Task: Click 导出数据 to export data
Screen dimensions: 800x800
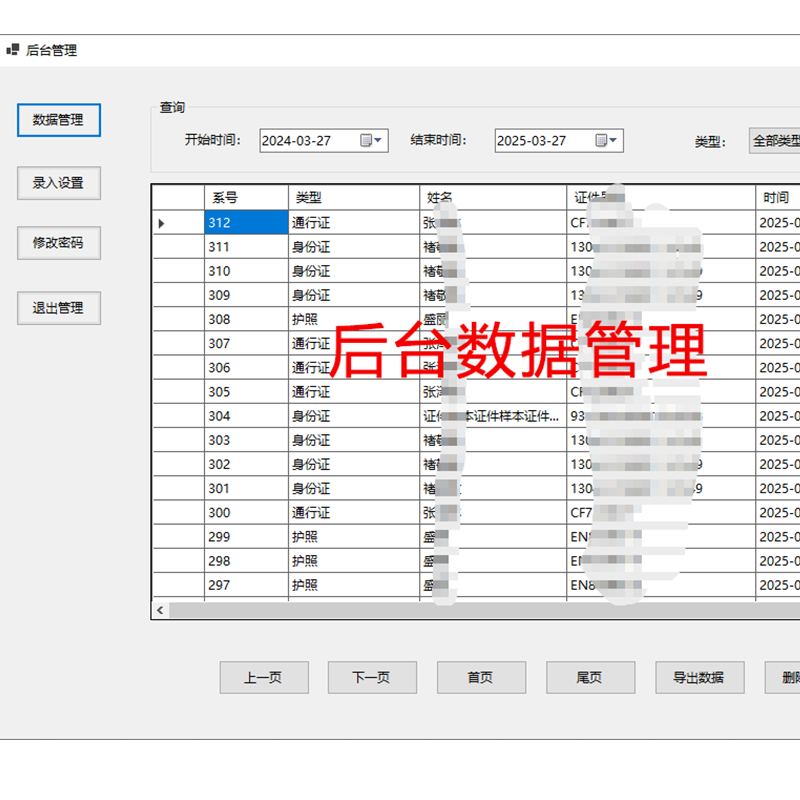Action: (x=701, y=677)
